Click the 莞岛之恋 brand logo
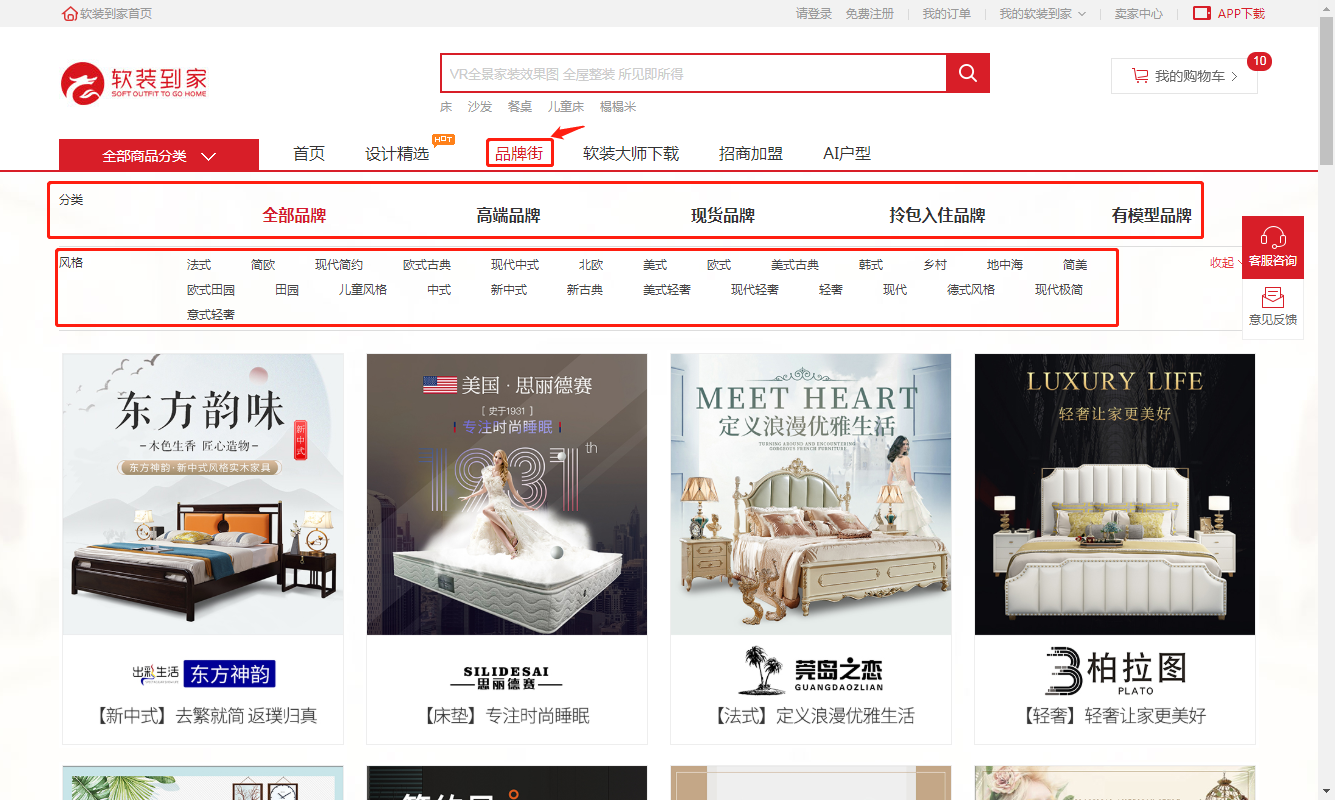Image resolution: width=1335 pixels, height=800 pixels. [x=811, y=670]
